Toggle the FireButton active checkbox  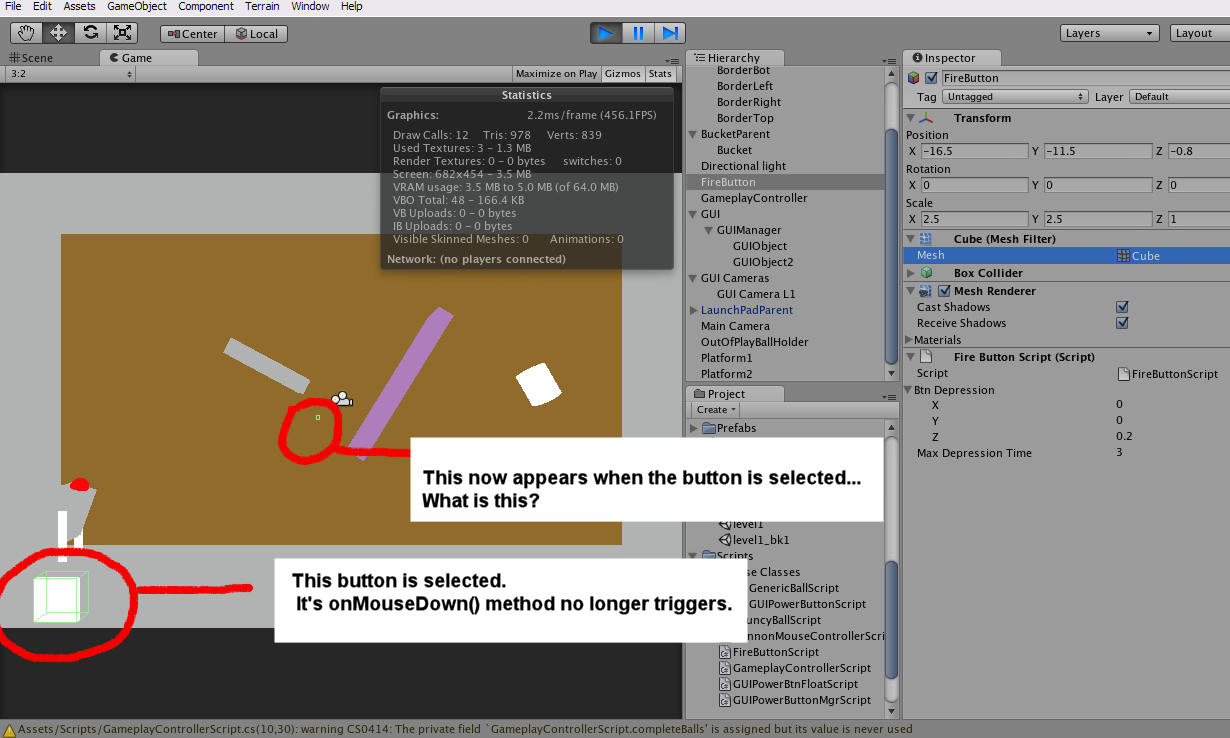pyautogui.click(x=931, y=78)
